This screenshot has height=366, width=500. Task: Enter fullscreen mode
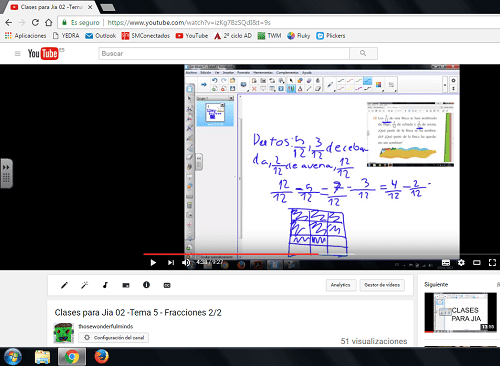pos(492,263)
